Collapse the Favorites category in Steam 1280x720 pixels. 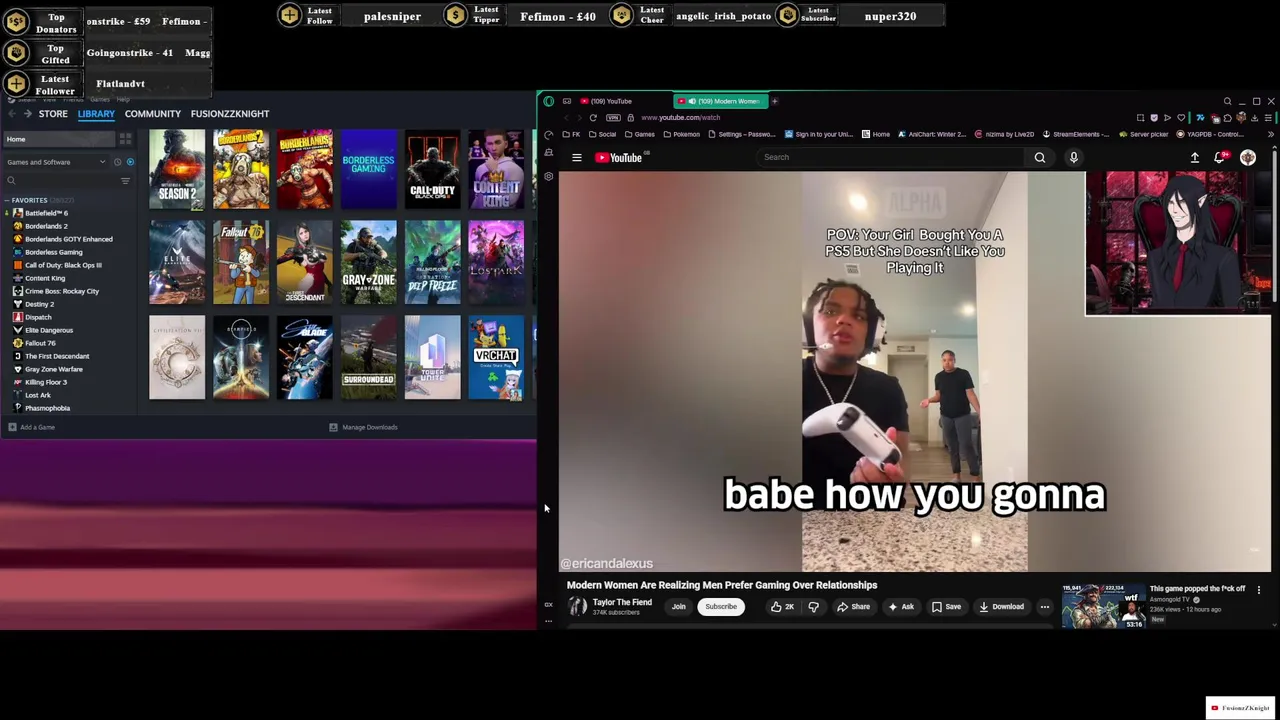[x=7, y=200]
